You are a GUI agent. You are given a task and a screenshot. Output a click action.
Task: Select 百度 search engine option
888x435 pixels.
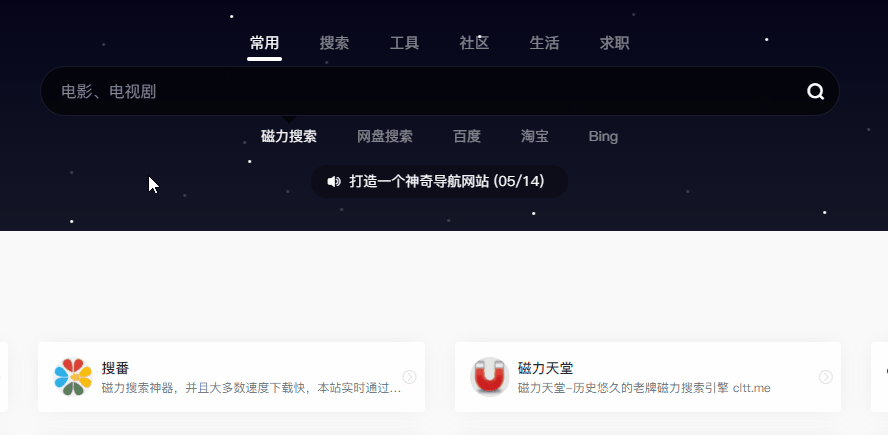(x=467, y=137)
